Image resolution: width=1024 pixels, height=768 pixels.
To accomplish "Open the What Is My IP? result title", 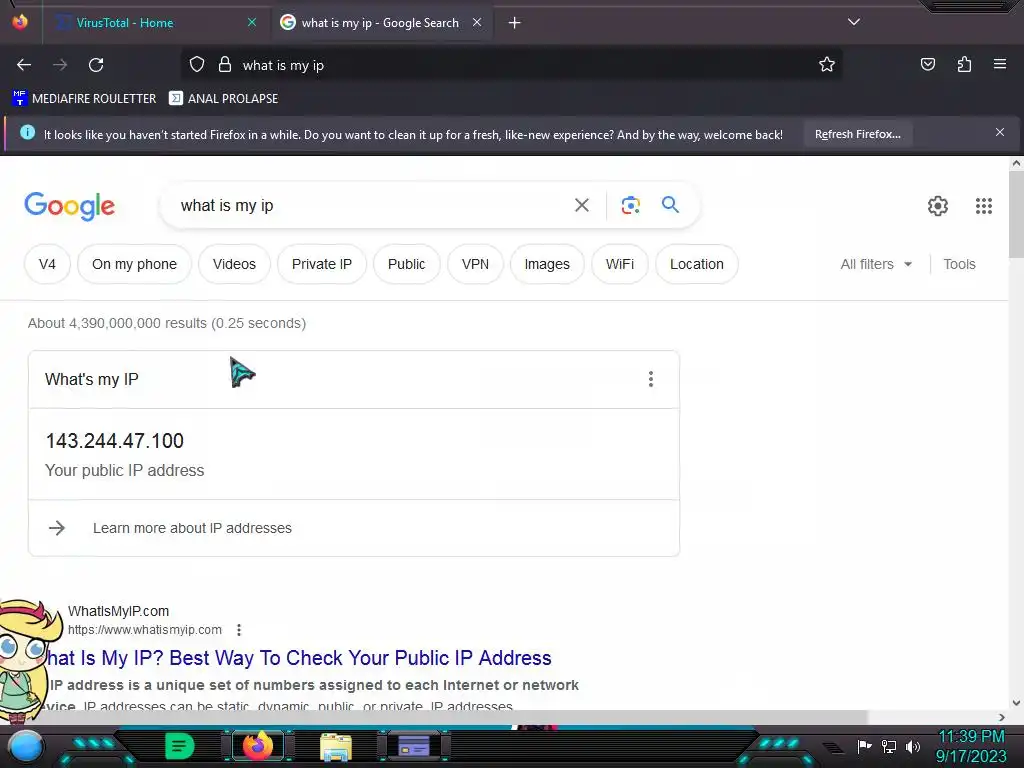I will (x=299, y=658).
